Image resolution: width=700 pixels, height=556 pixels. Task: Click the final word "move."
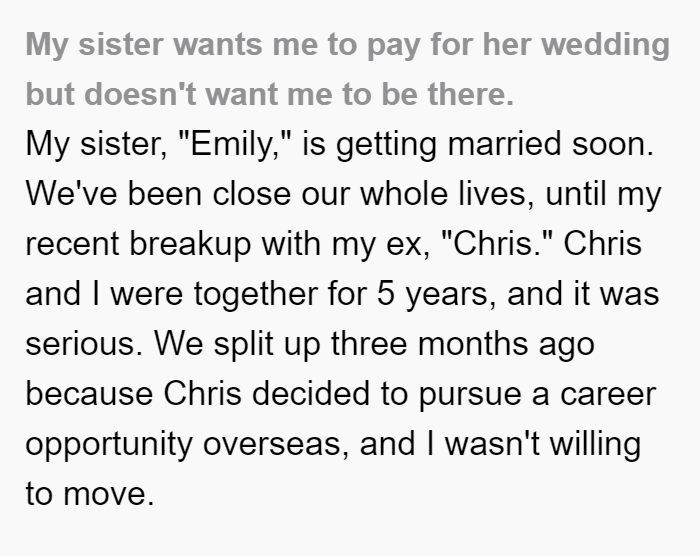tap(108, 494)
